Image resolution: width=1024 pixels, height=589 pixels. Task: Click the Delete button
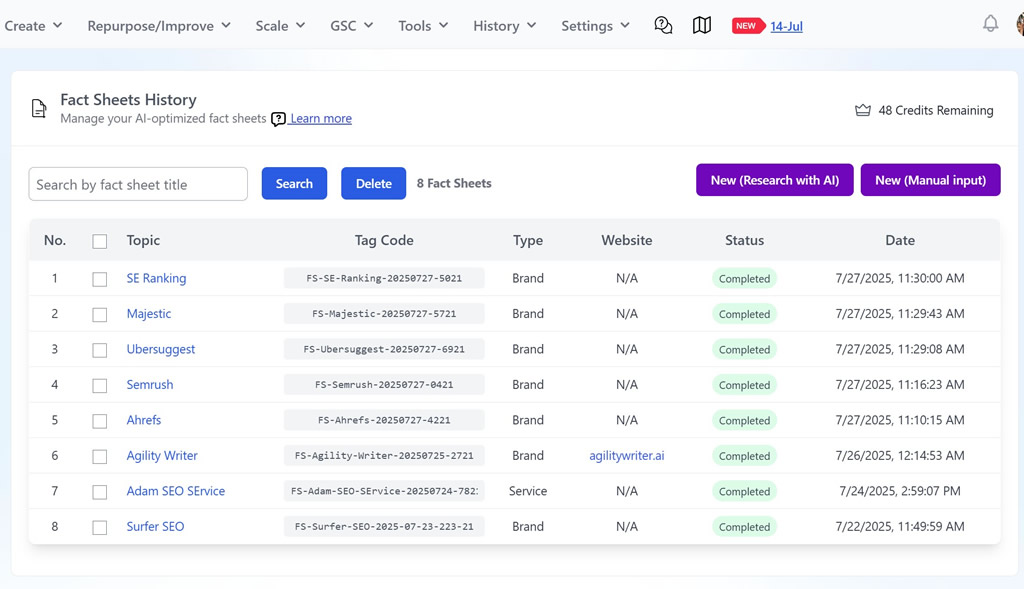[374, 183]
